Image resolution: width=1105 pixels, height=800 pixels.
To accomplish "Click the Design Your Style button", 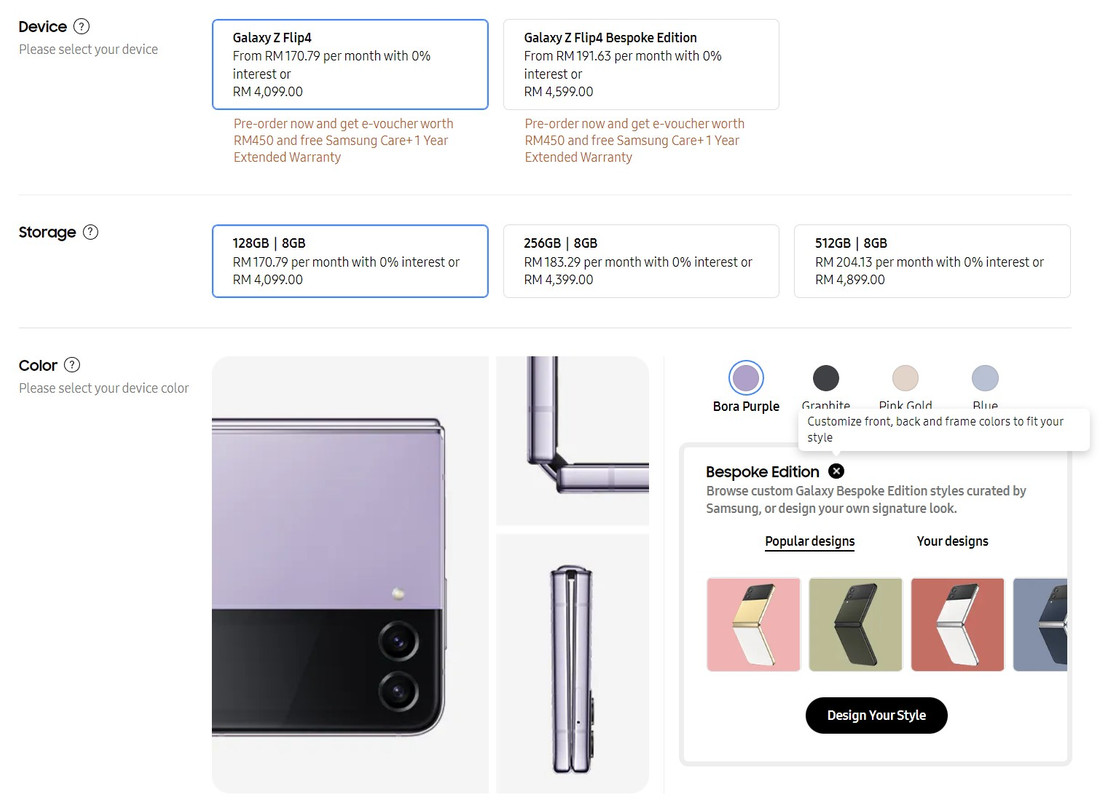I will pos(876,715).
